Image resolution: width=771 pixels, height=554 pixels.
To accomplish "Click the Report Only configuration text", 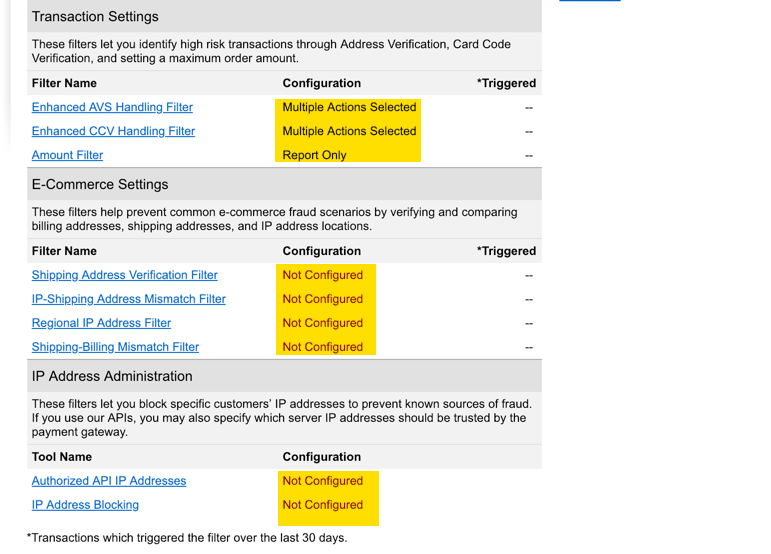I will point(314,155).
